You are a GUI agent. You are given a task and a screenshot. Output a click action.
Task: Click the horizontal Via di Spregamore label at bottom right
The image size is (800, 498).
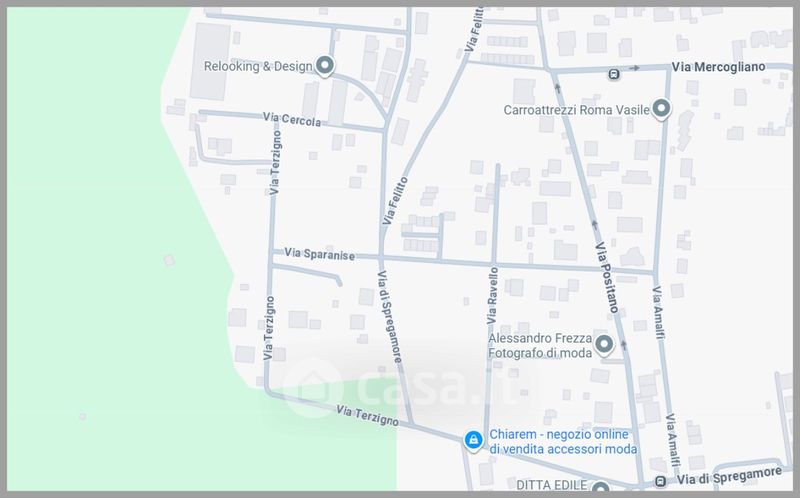tap(736, 485)
